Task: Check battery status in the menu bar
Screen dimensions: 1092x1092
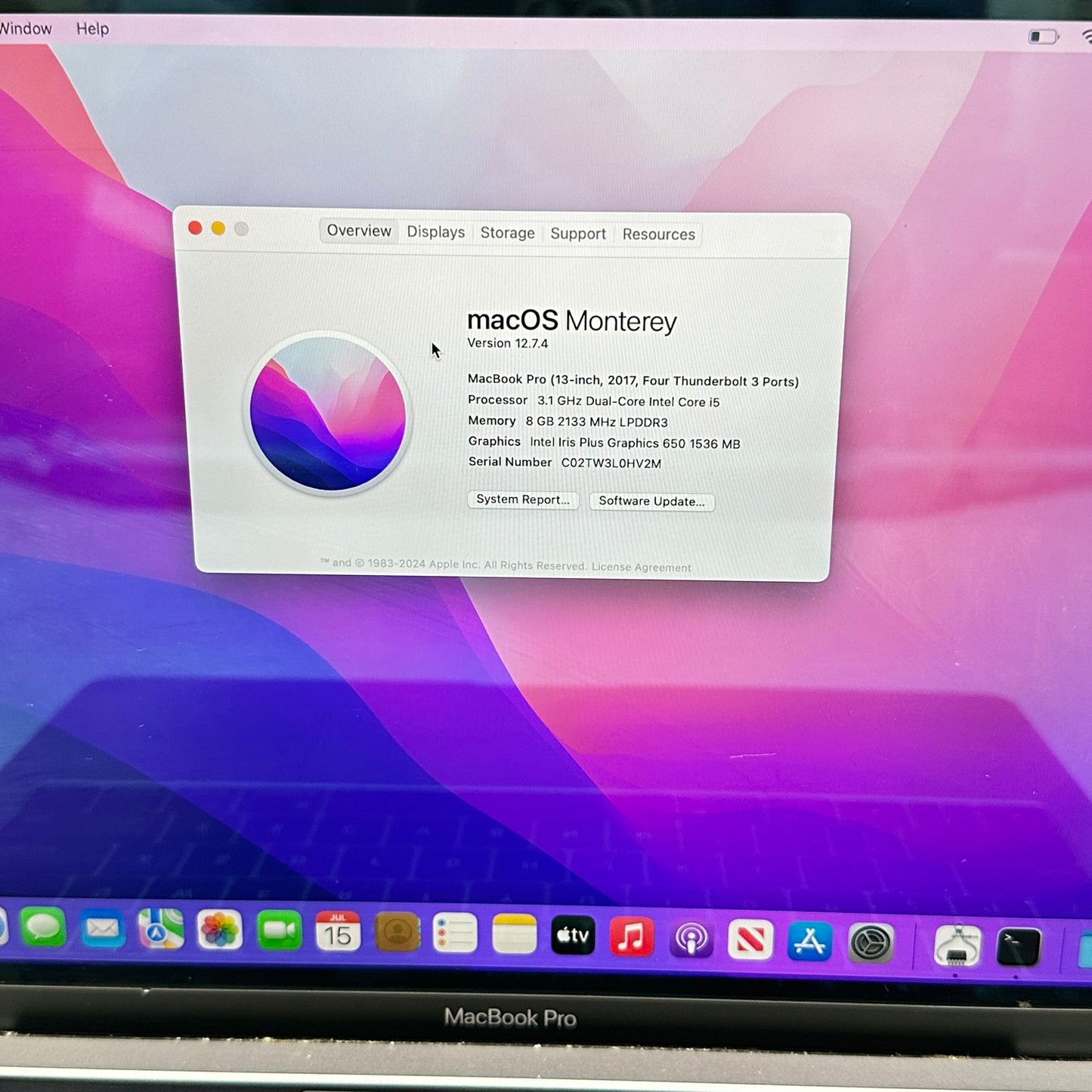Action: (1044, 36)
